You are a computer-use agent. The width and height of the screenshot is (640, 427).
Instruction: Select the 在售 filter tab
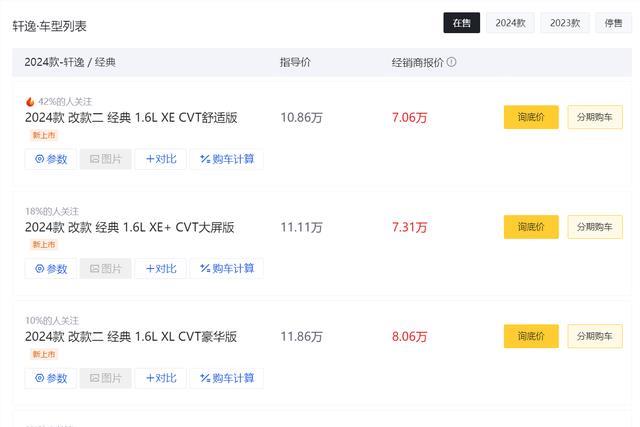pyautogui.click(x=462, y=23)
